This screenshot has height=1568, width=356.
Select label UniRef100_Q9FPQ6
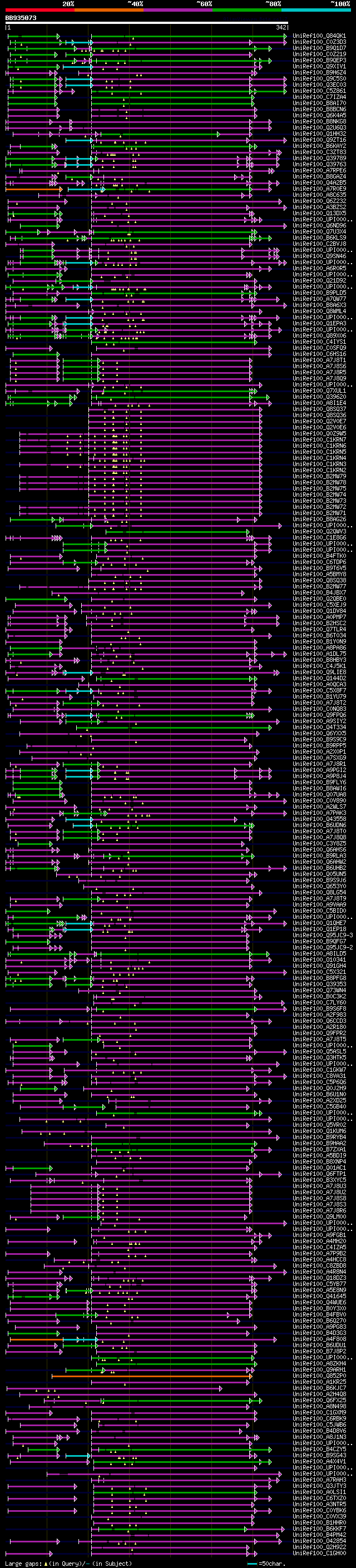[319, 715]
